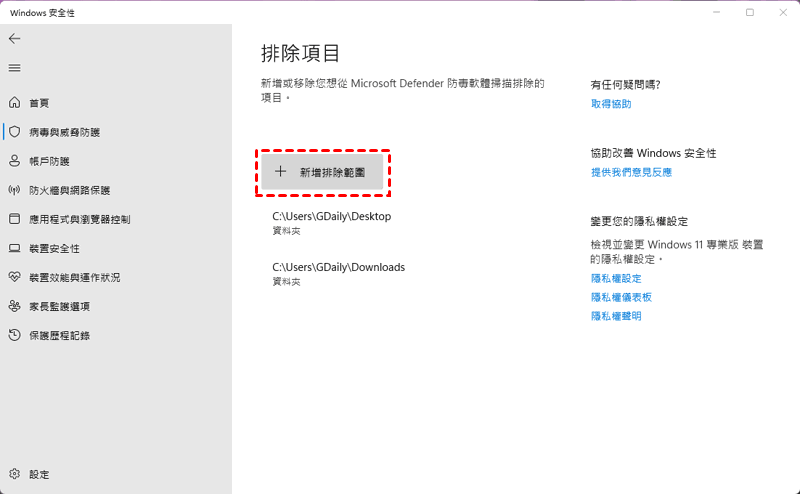Click 變更您的隱私權設定 heading
This screenshot has width=800, height=494.
[x=639, y=221]
